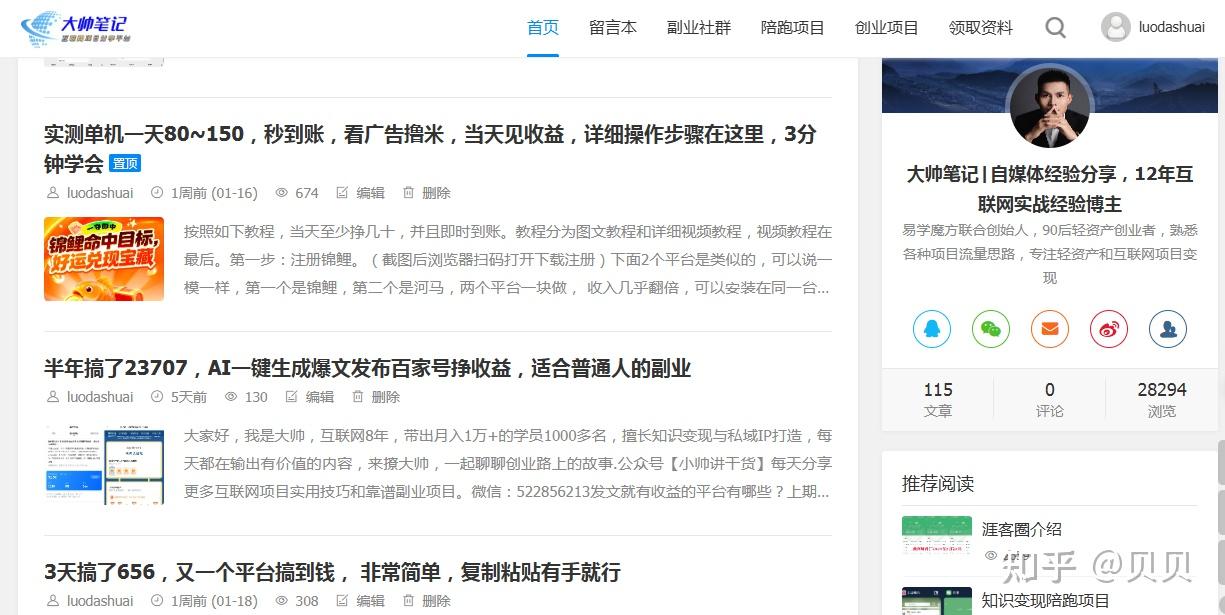Open the 半年搞了23707 article thumbnail
1225x615 pixels.
[104, 464]
